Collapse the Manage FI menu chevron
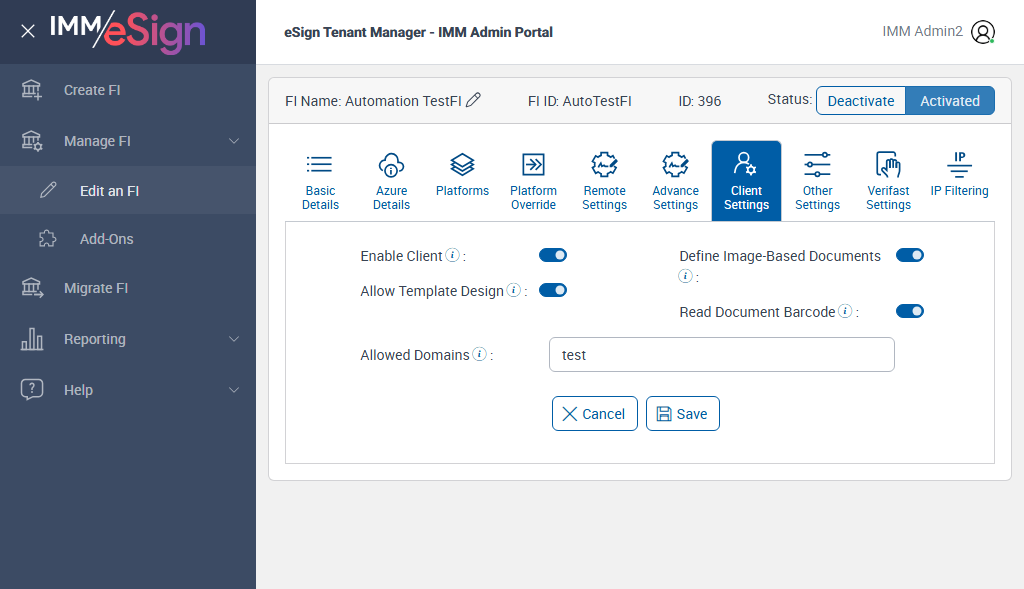The height and width of the screenshot is (589, 1024). pos(234,141)
